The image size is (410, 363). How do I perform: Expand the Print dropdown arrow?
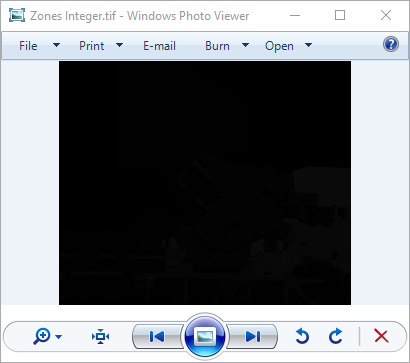point(119,45)
